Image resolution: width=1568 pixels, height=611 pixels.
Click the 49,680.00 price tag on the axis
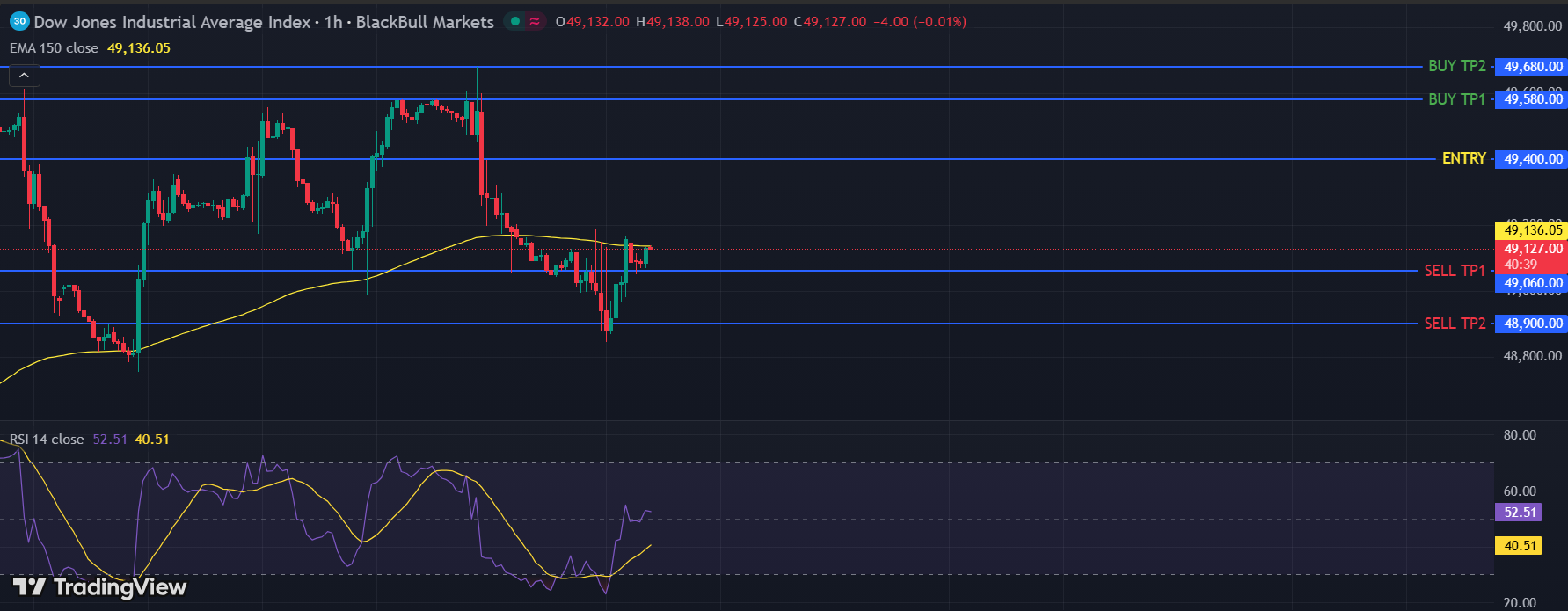[x=1532, y=67]
